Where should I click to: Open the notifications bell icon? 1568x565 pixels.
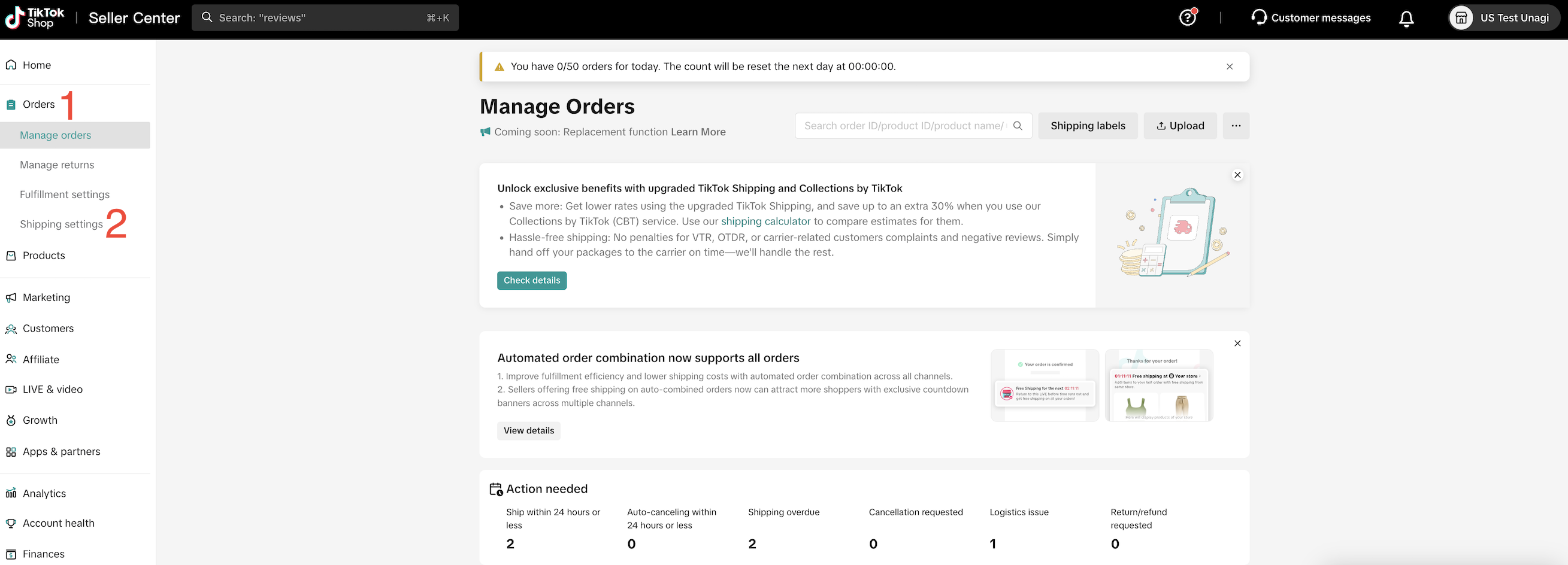[1406, 18]
